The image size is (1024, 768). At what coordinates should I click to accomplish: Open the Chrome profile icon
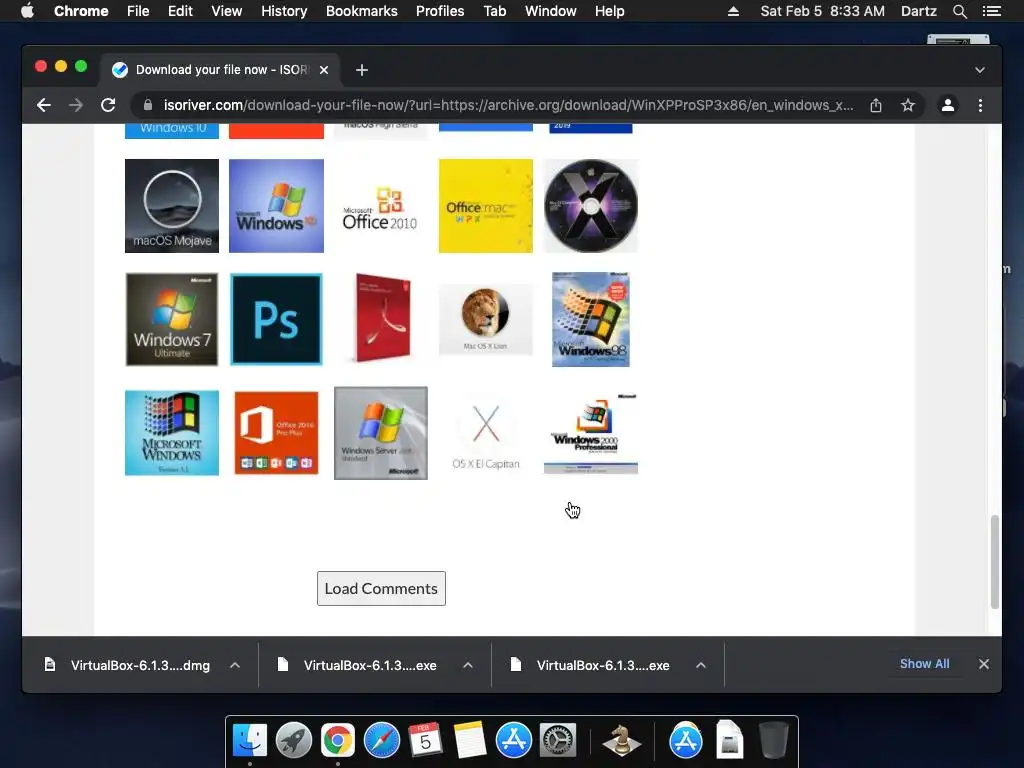(948, 105)
